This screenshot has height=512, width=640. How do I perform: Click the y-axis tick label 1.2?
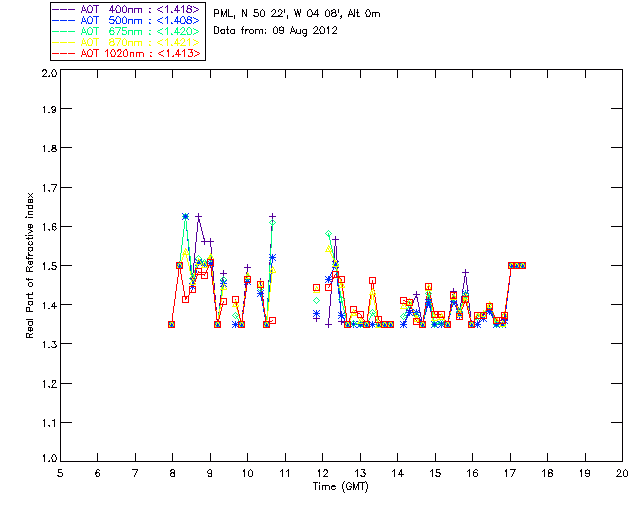49,384
